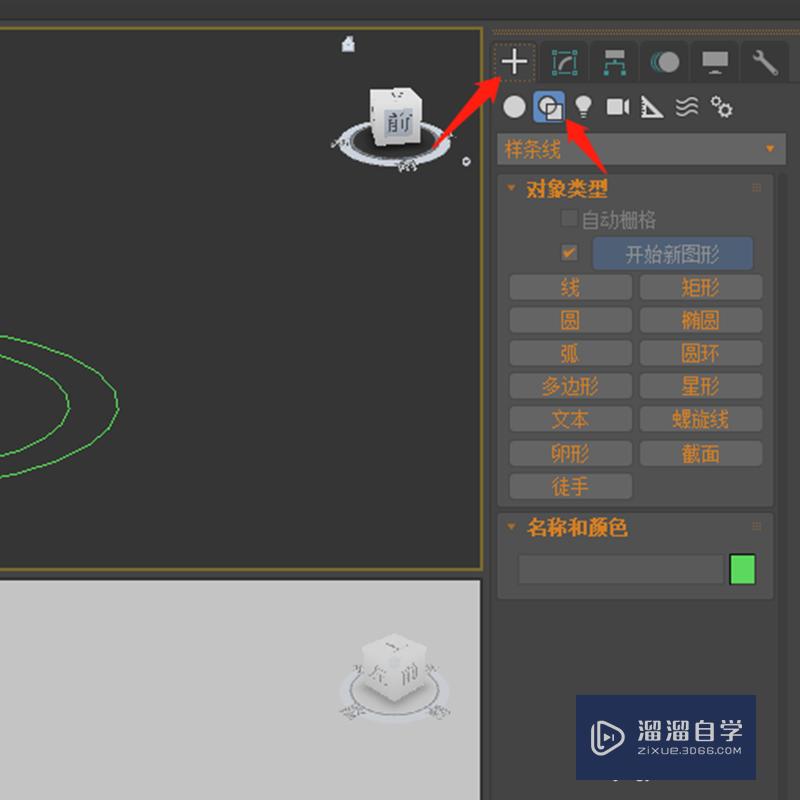The height and width of the screenshot is (800, 800).
Task: Open the Hierarchy panel icon
Action: (613, 62)
